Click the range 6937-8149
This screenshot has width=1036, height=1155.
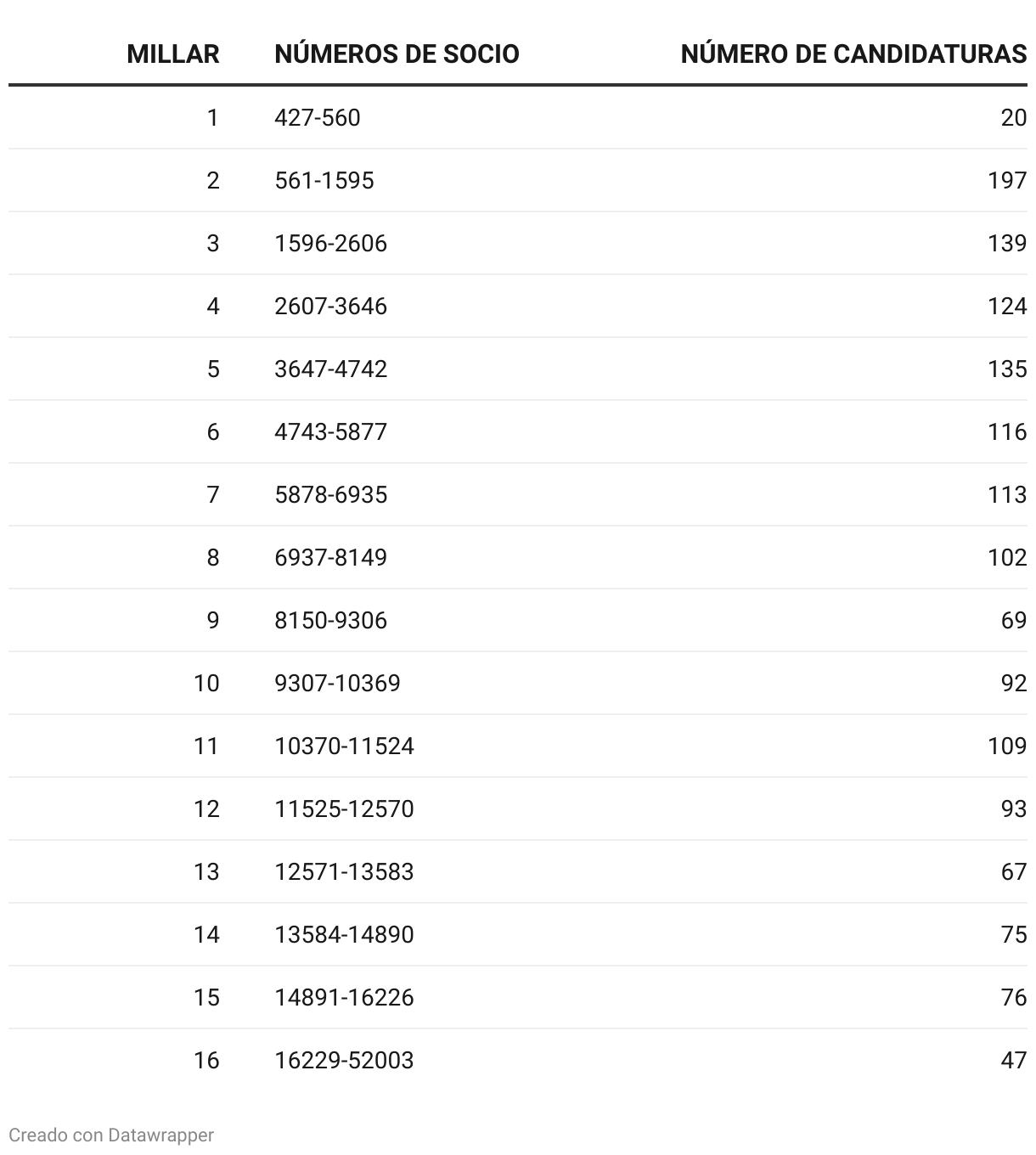pos(330,557)
